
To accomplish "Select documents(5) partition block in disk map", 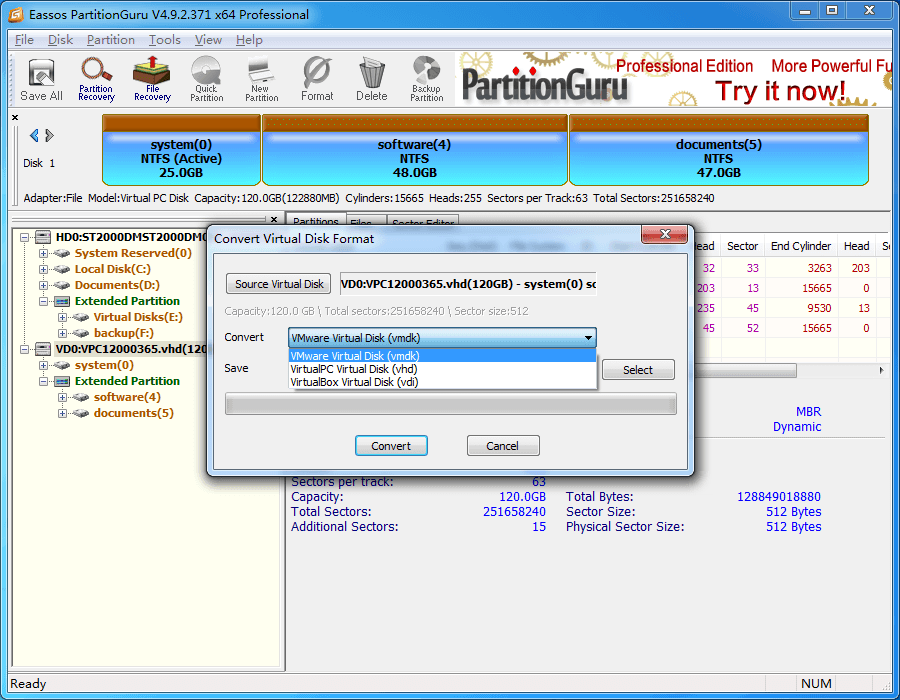I will tap(719, 150).
